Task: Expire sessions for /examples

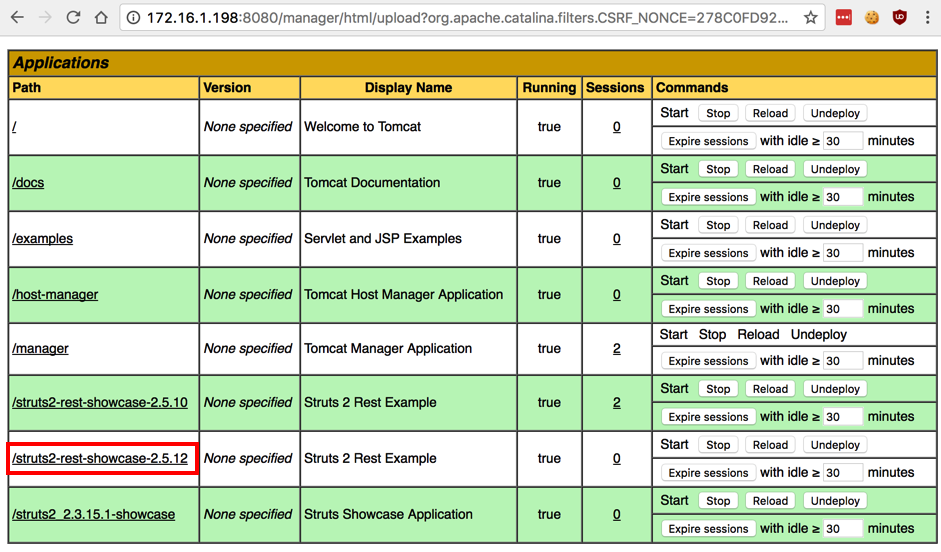Action: pos(708,253)
